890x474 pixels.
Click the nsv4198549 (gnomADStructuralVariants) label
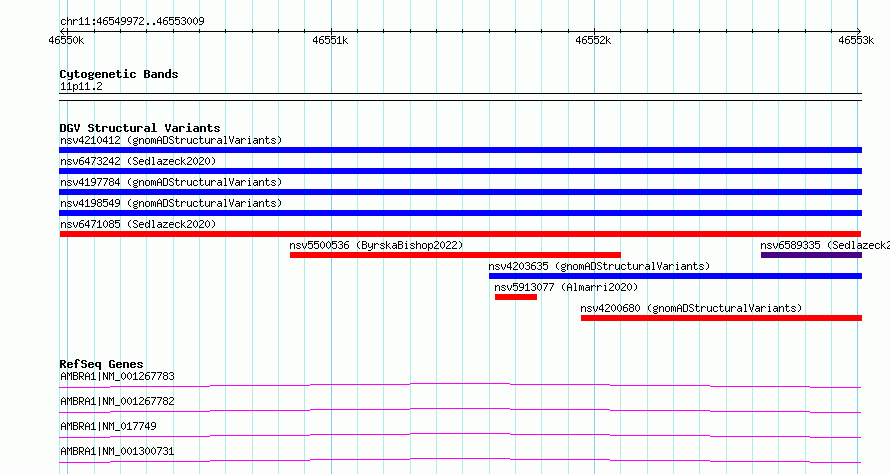[171, 203]
